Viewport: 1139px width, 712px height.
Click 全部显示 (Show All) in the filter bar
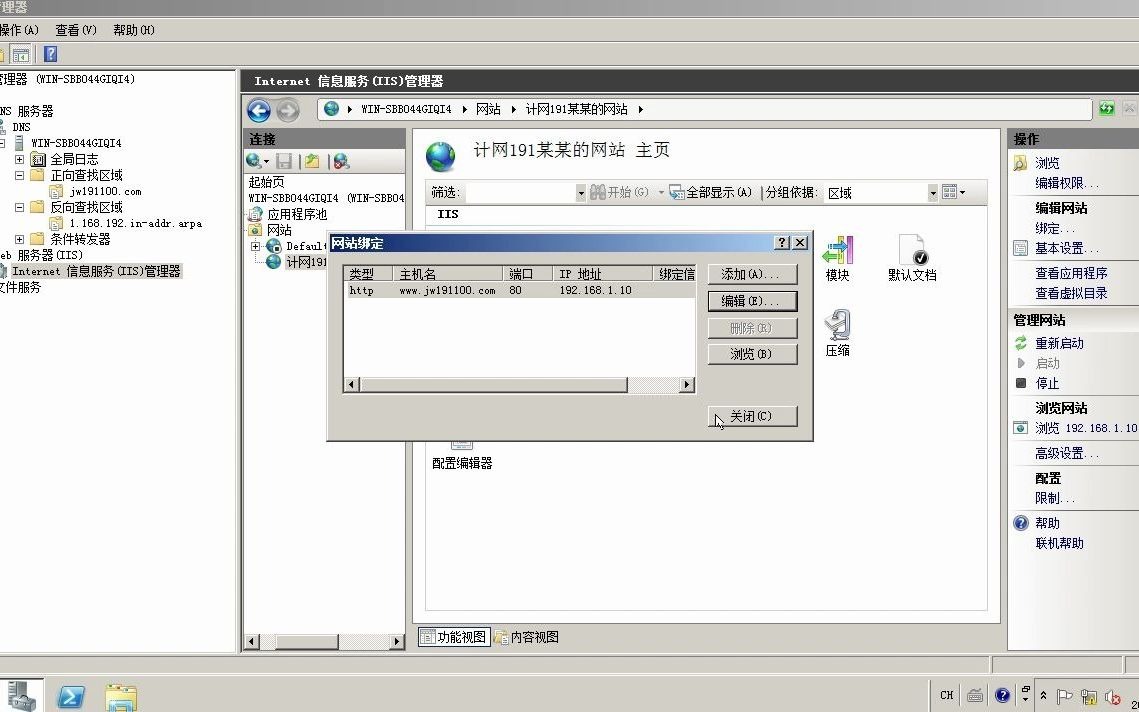click(710, 193)
